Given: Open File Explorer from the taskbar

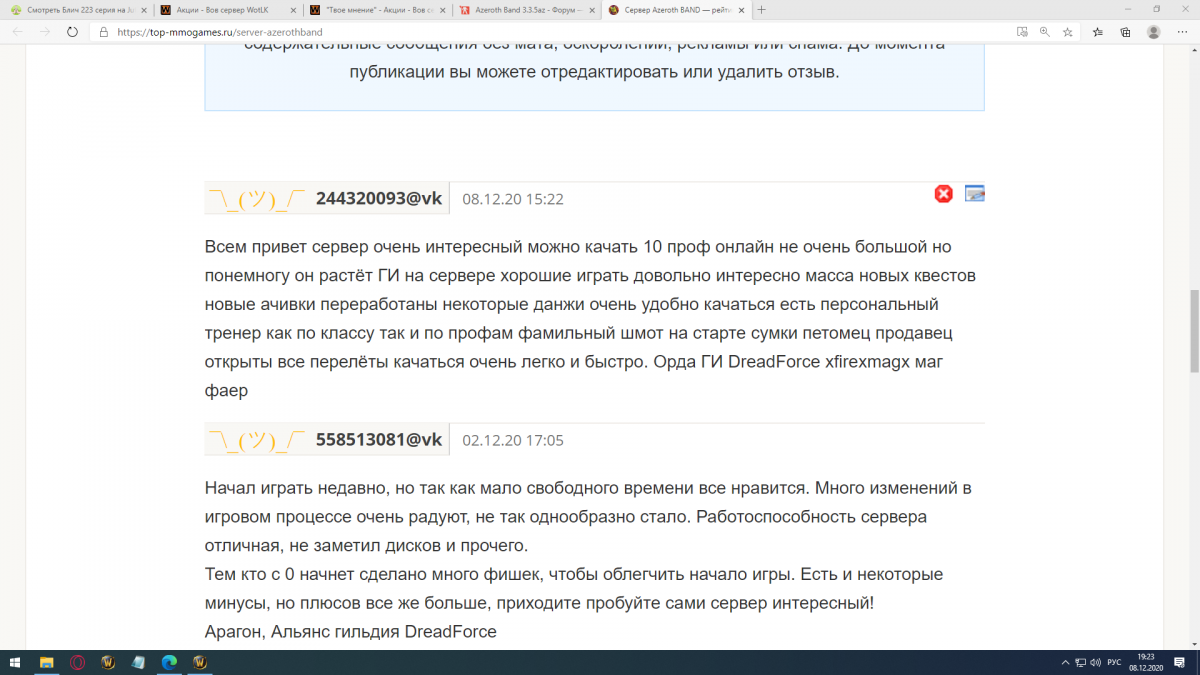Looking at the screenshot, I should (46, 663).
